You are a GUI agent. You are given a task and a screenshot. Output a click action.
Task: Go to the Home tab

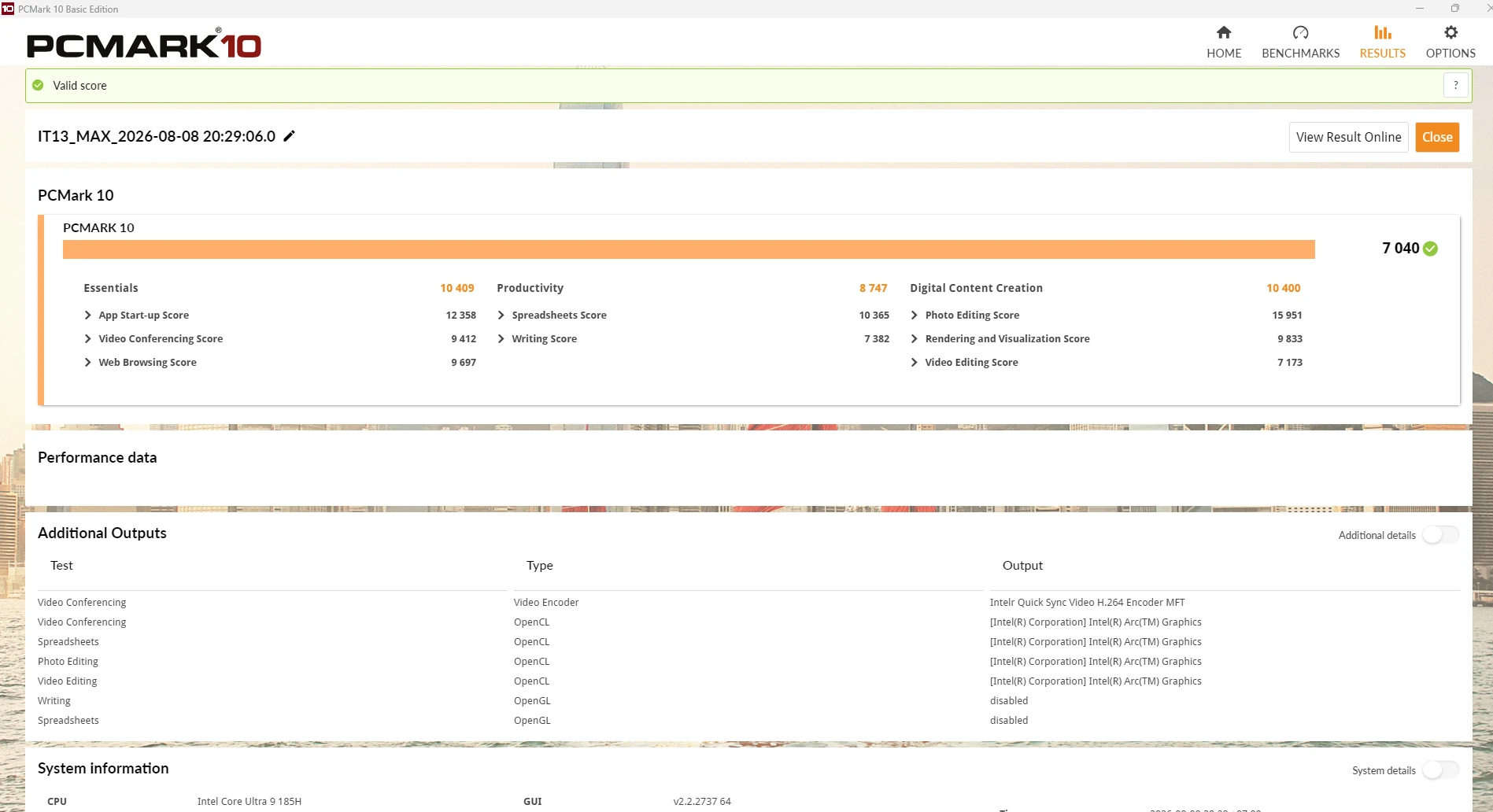(1224, 42)
